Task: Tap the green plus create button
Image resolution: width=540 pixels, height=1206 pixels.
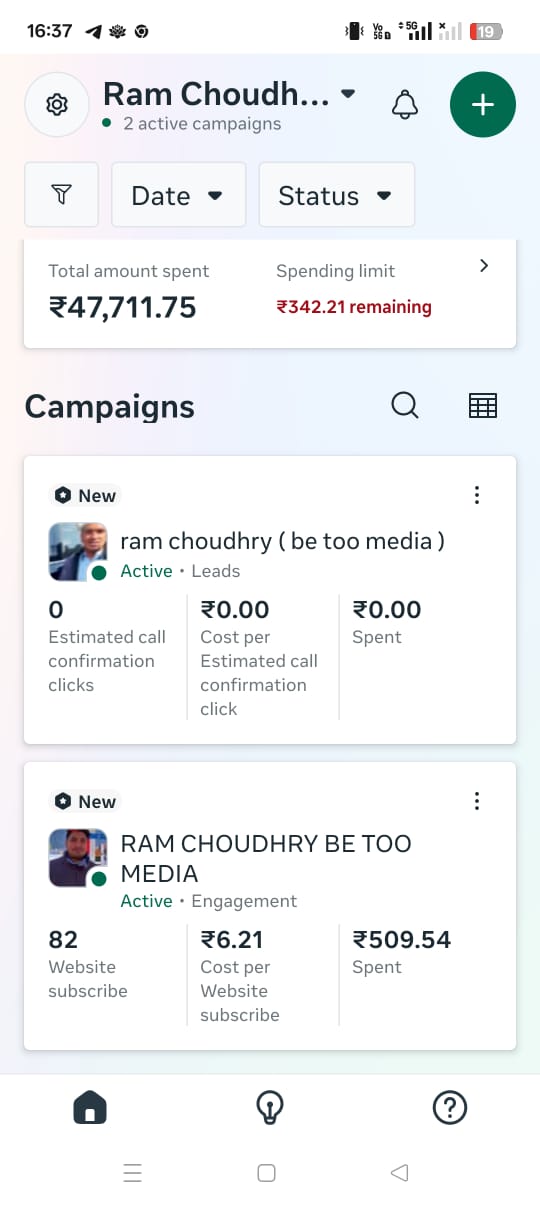Action: tap(483, 104)
